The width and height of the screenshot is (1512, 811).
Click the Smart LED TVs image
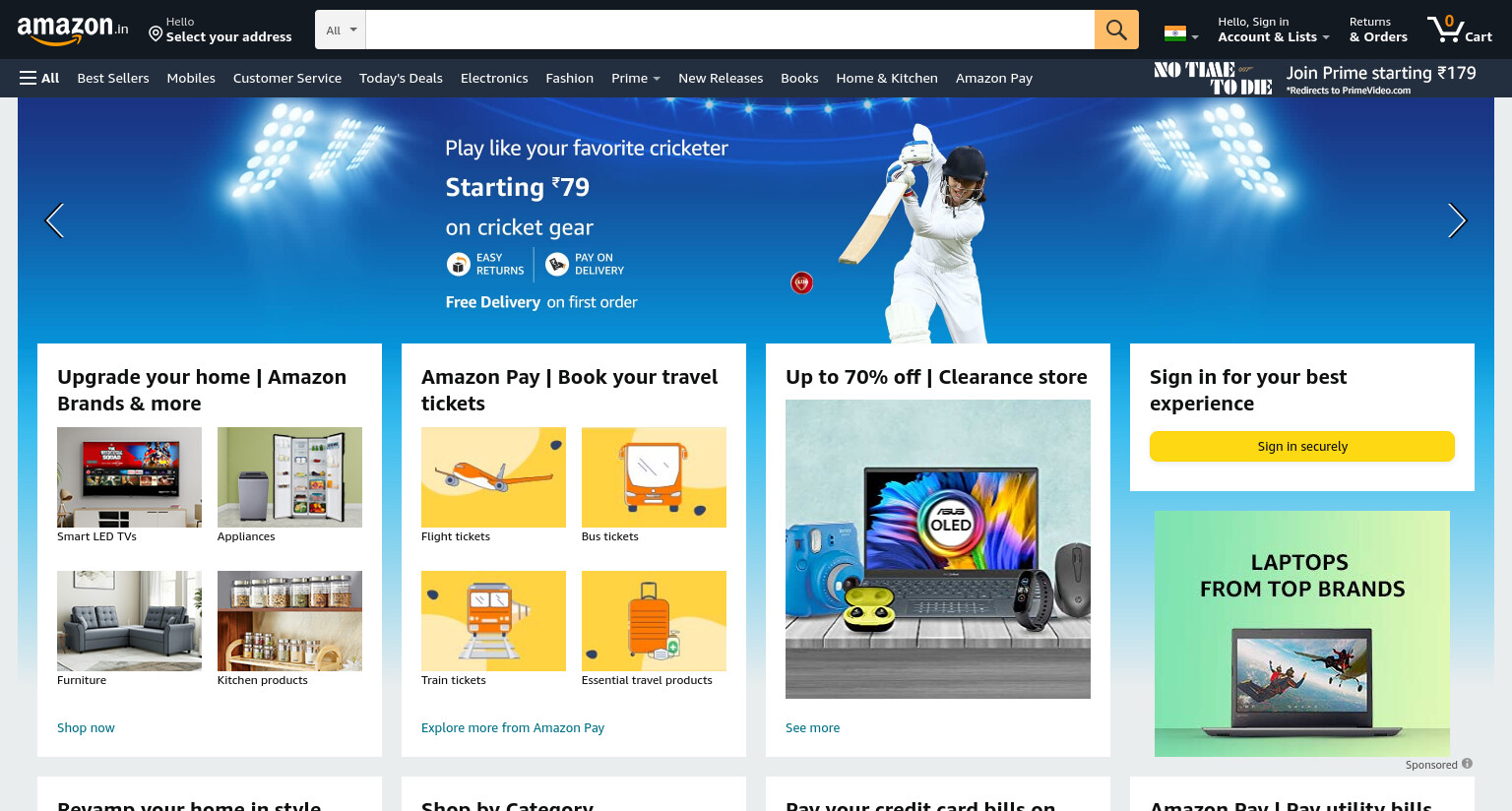click(129, 477)
